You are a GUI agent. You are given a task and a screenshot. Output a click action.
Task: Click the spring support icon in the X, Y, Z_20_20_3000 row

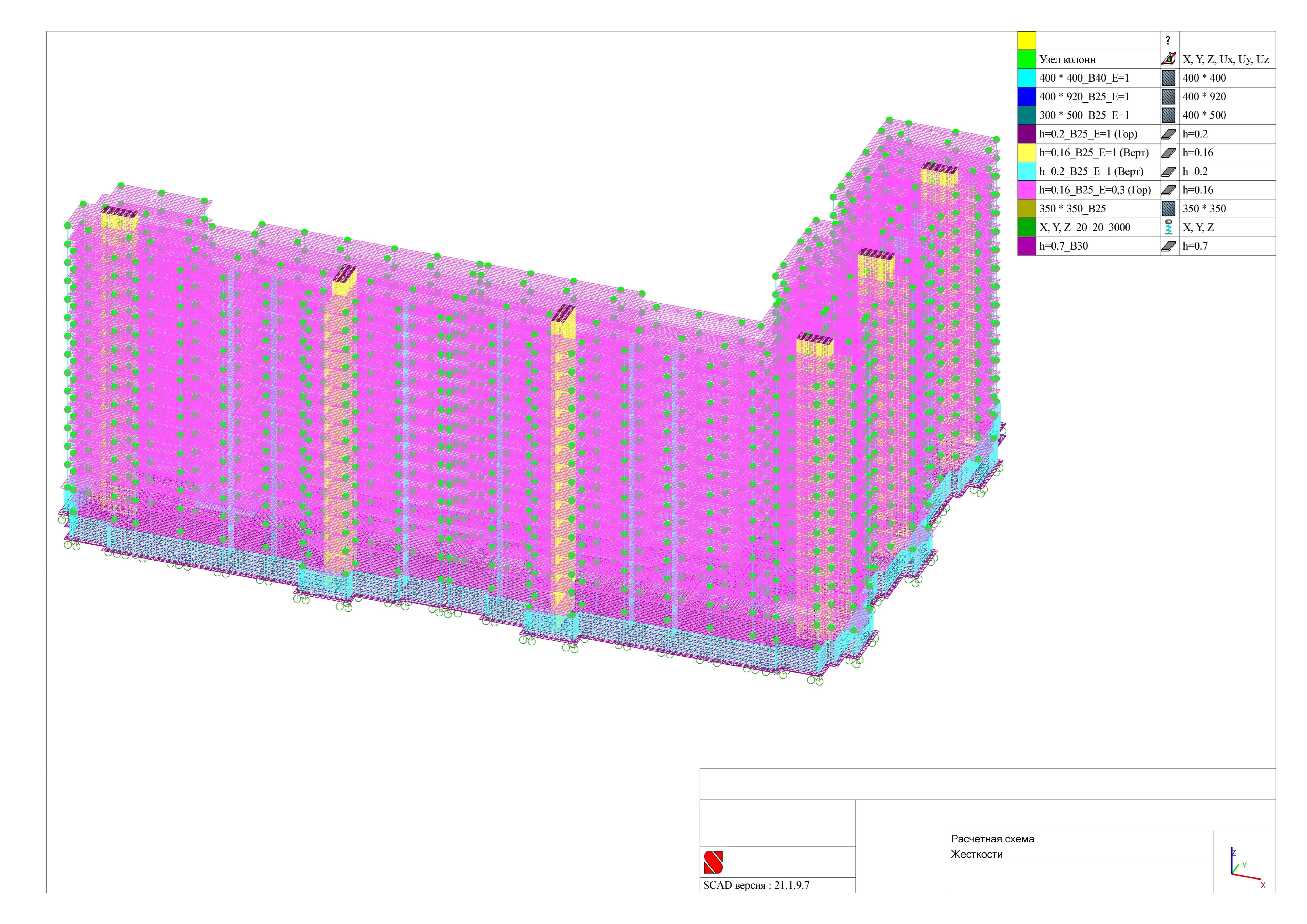click(x=1169, y=227)
